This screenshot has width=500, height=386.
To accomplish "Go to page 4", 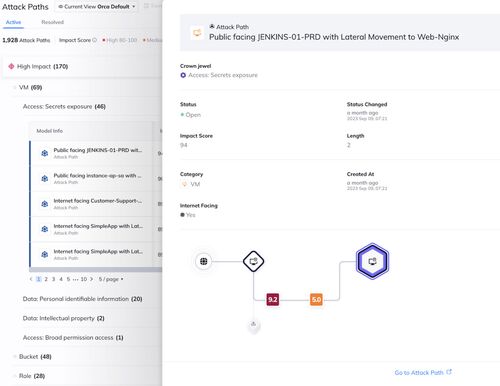I will click(61, 279).
